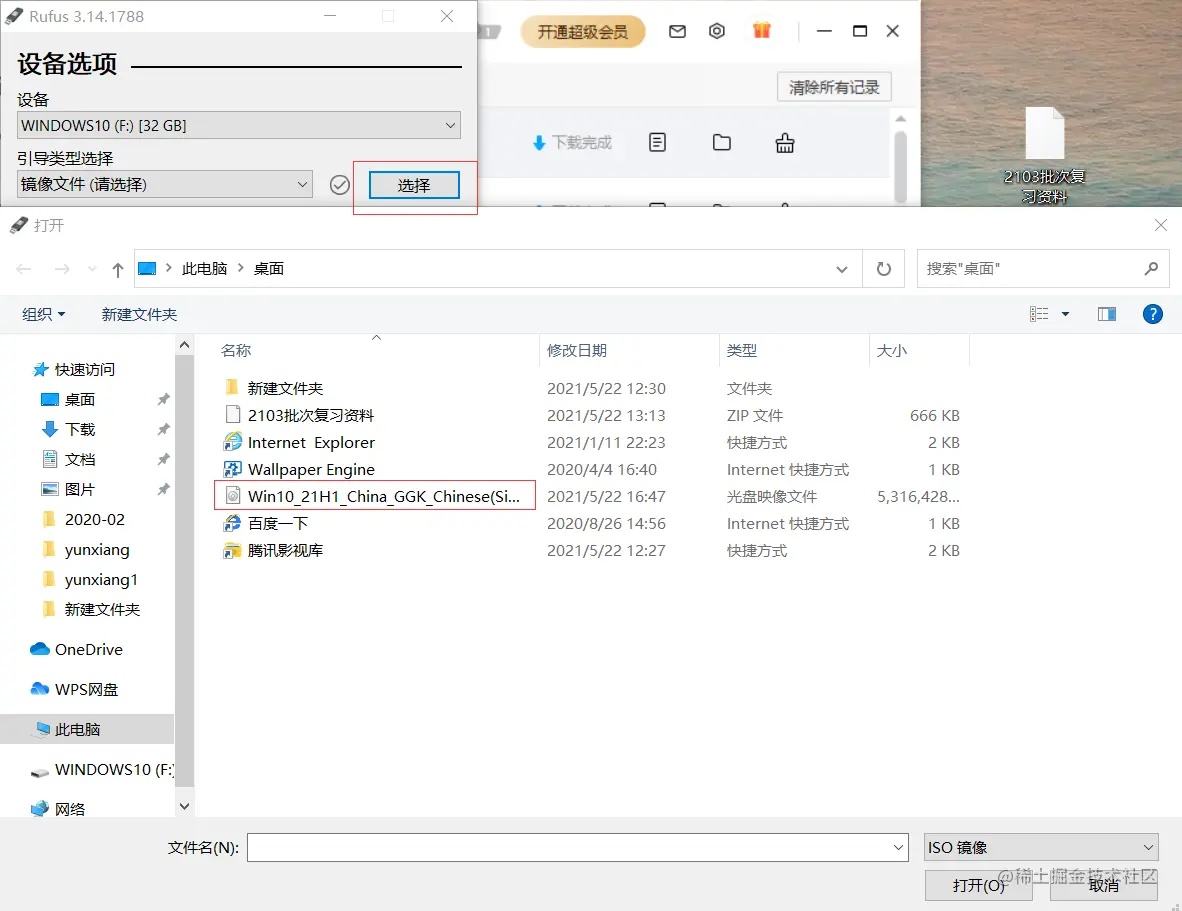Open WINDOWS10 (F:) drive in navigation pane
The image size is (1182, 911).
click(x=114, y=769)
